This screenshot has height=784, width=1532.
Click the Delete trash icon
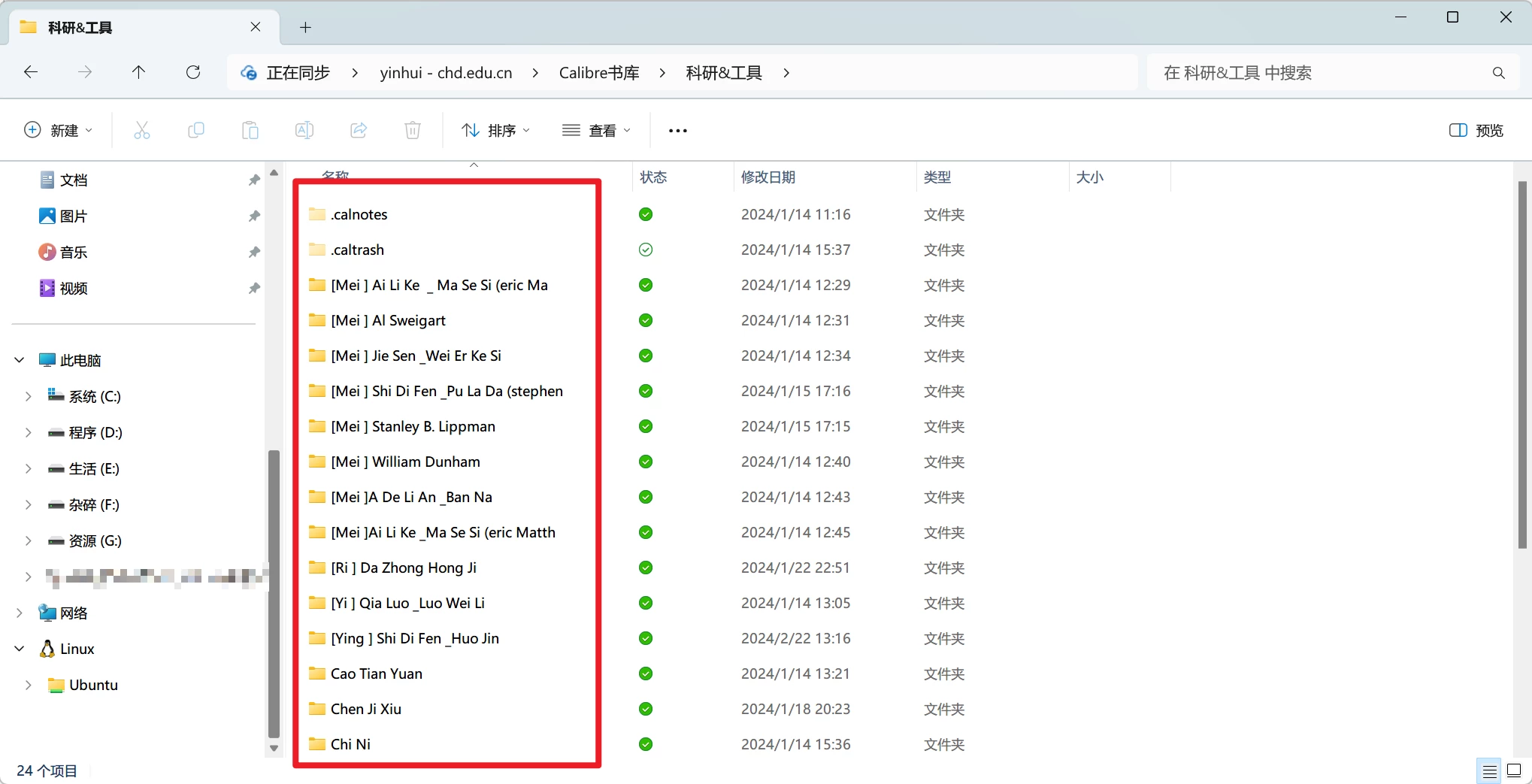413,130
